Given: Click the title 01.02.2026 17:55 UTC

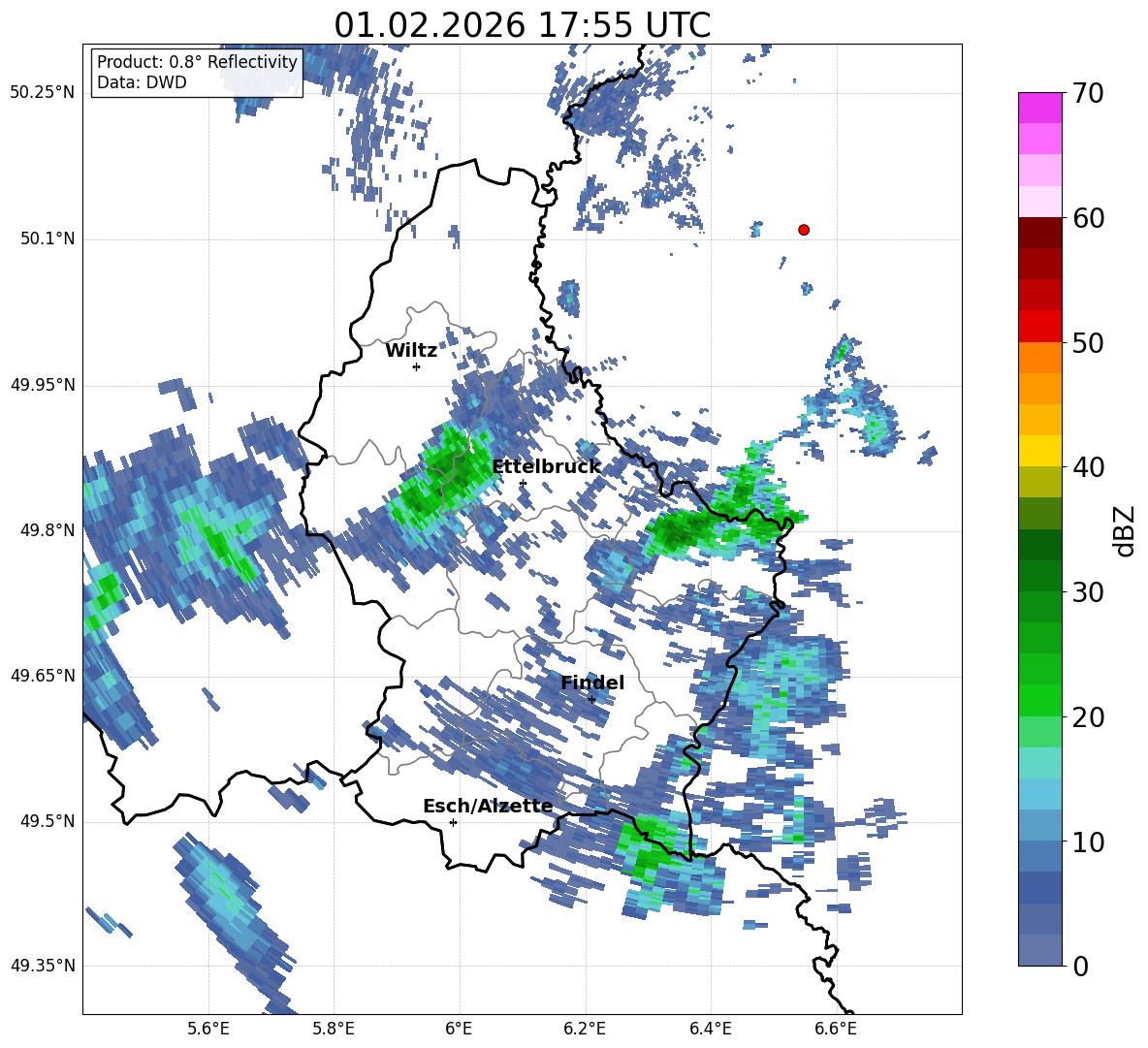Looking at the screenshot, I should pyautogui.click(x=522, y=25).
